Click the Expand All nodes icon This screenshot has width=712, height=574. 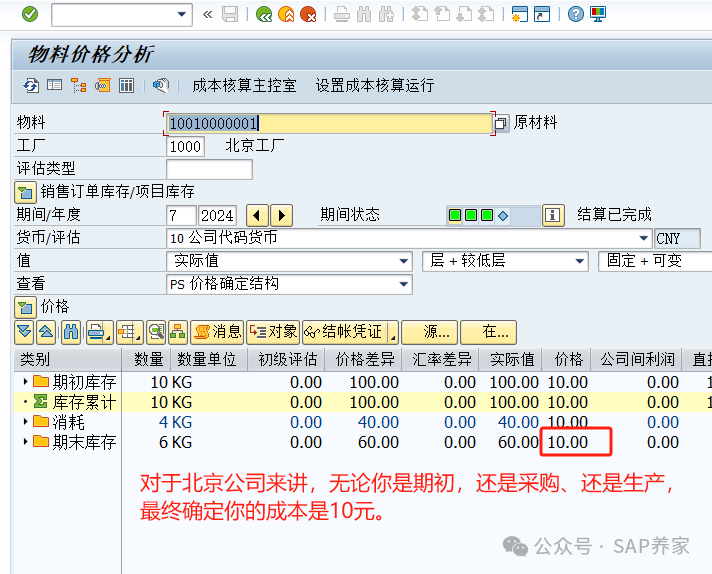click(x=24, y=332)
